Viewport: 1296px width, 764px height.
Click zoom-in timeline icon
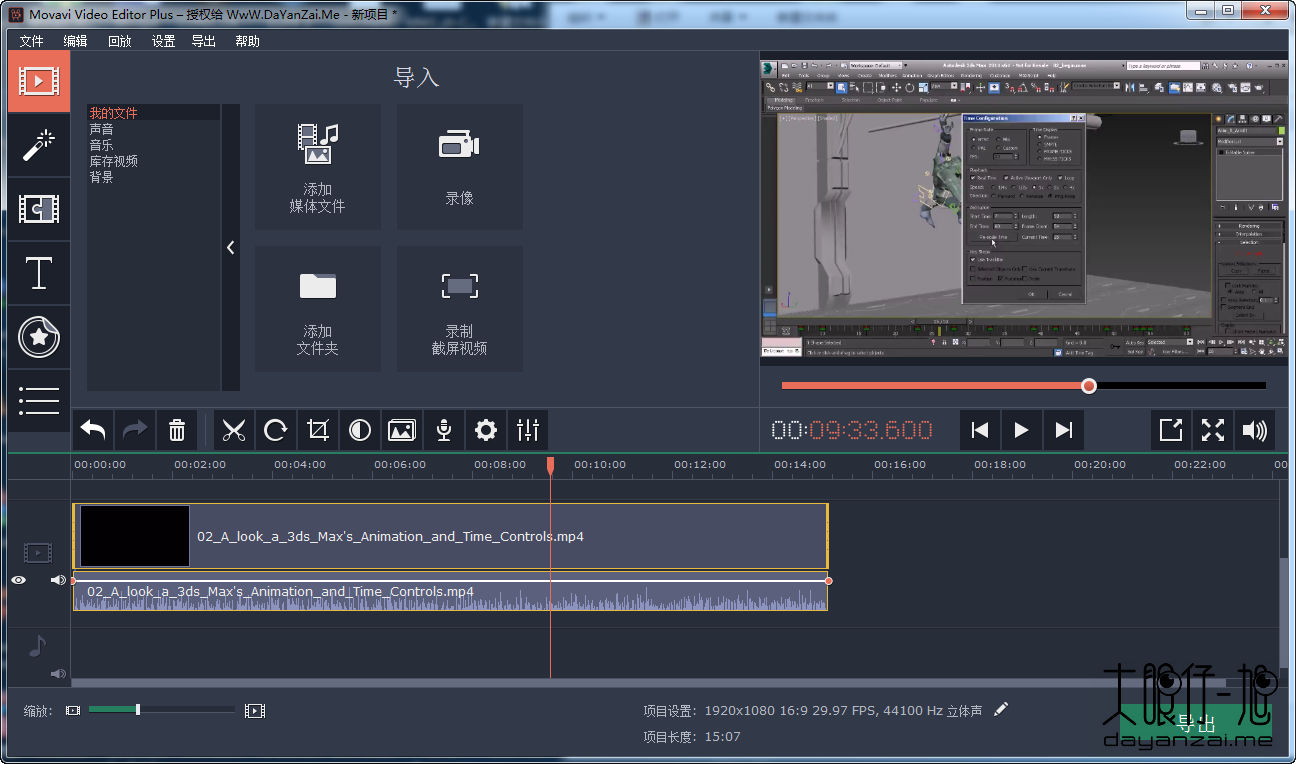click(255, 710)
